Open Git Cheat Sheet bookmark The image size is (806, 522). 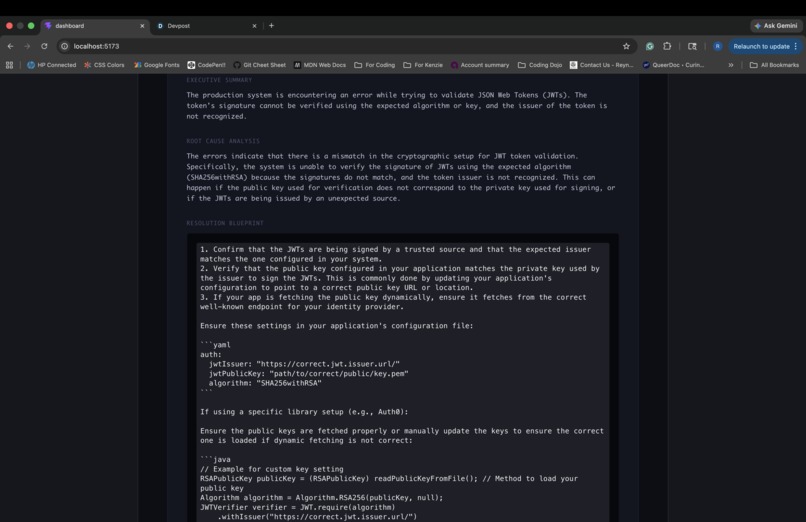(x=260, y=65)
